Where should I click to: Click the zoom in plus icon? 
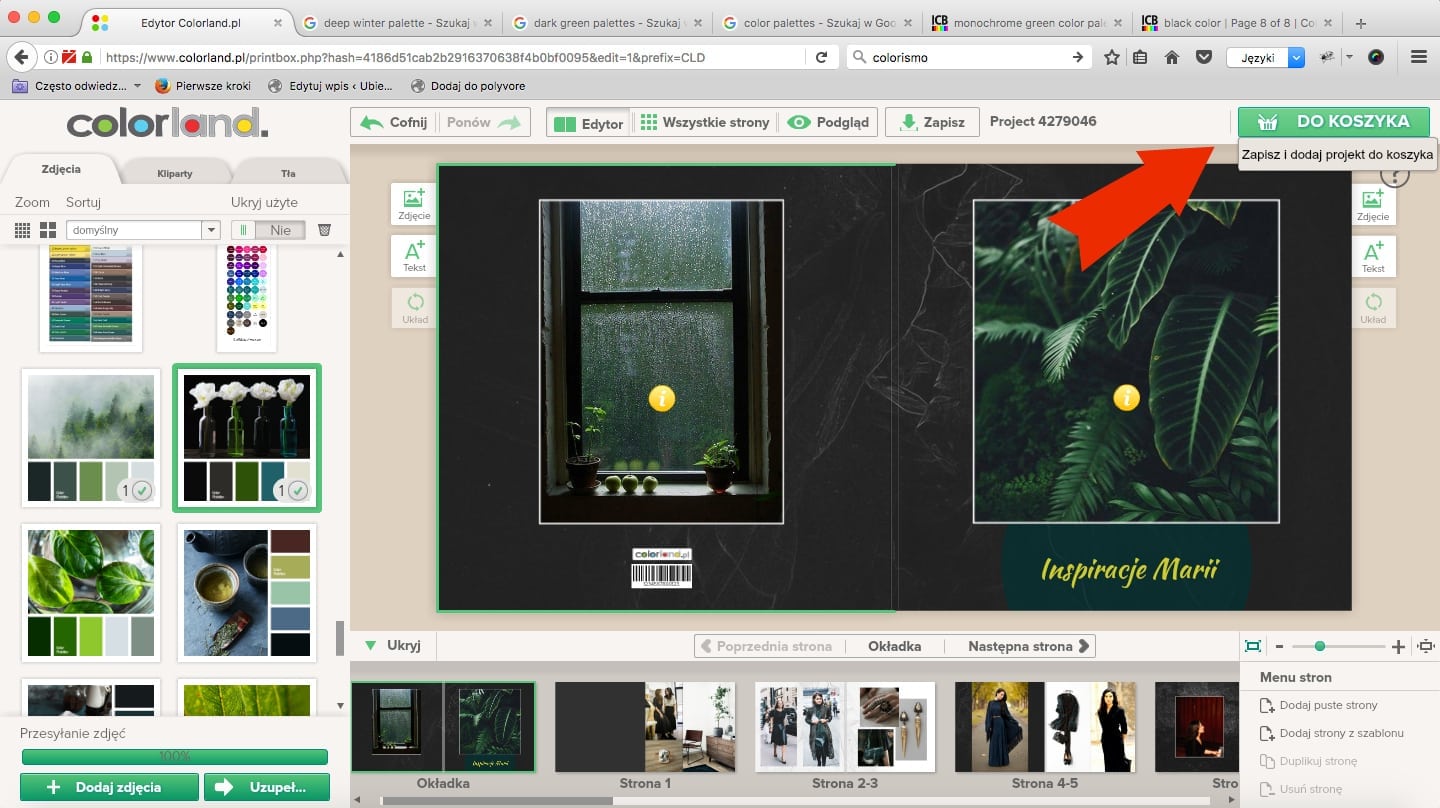1398,647
